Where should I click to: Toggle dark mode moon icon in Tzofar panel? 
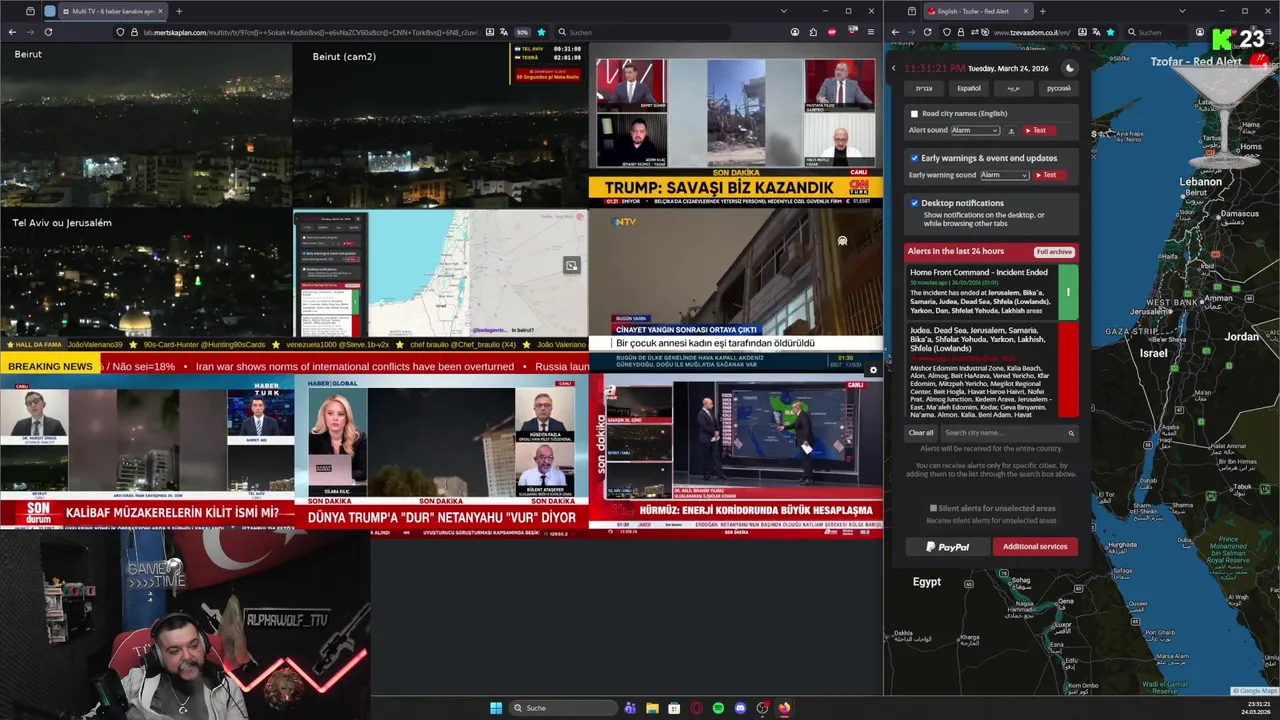(x=1069, y=68)
